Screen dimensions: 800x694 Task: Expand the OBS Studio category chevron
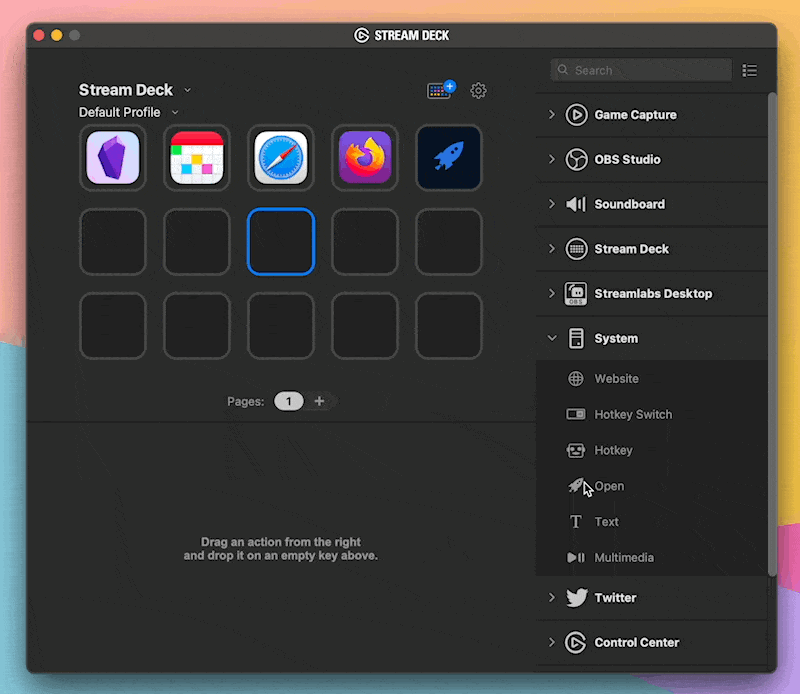click(552, 159)
